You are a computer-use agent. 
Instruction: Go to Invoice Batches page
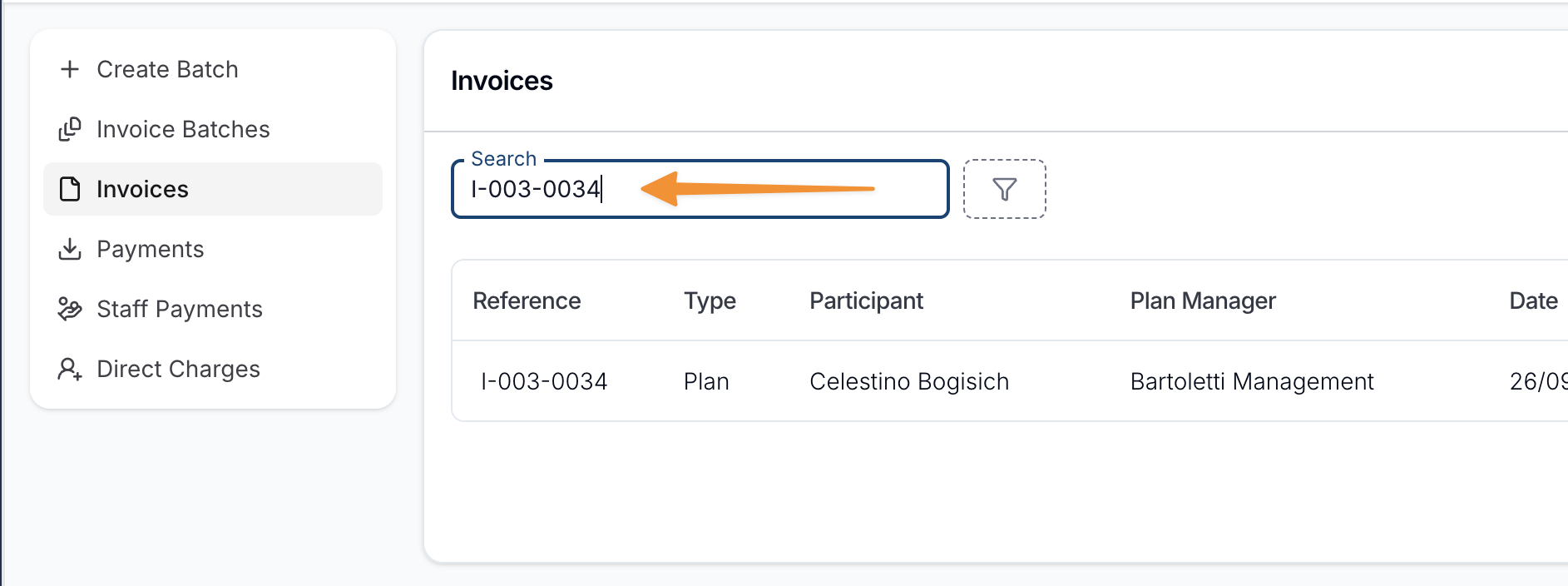[183, 129]
